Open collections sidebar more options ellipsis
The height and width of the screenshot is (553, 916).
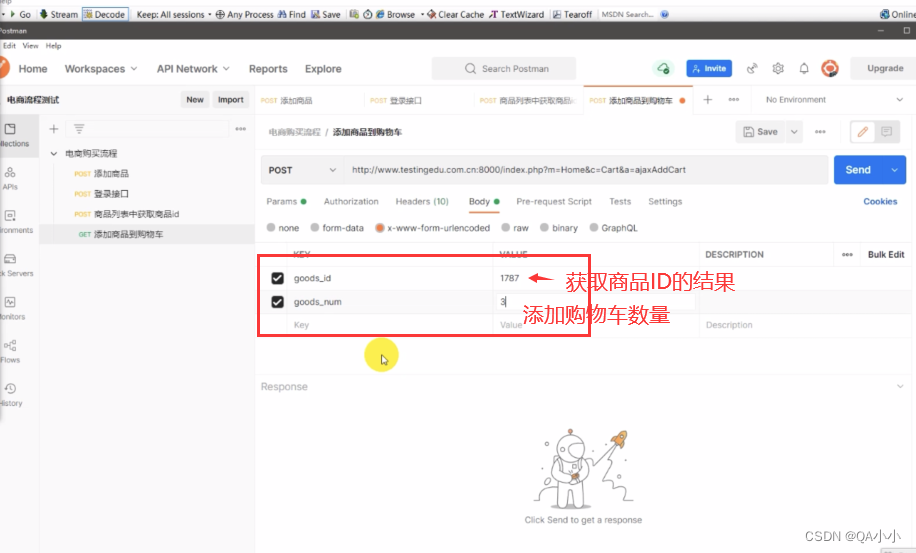coord(241,129)
